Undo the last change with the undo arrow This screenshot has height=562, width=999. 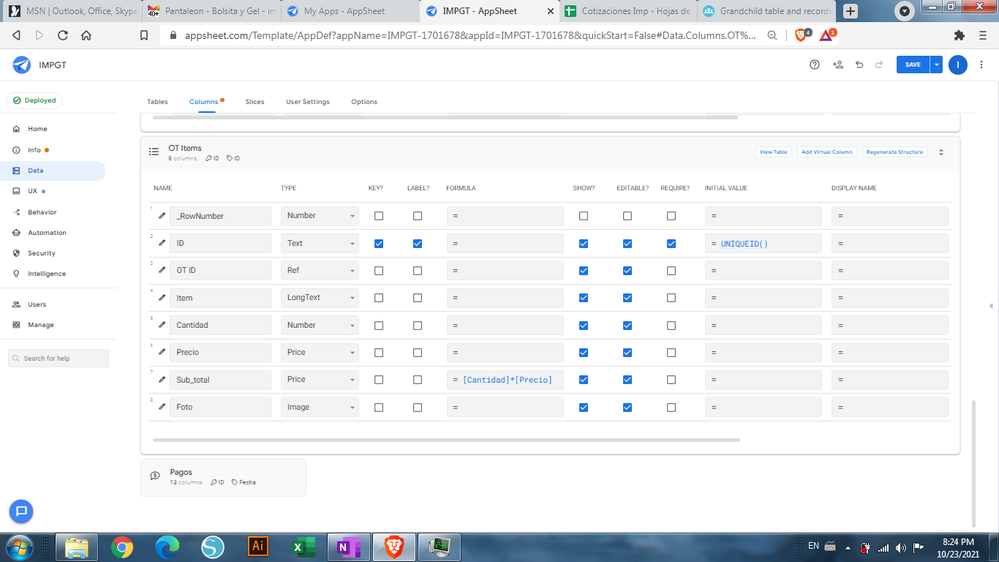(859, 64)
